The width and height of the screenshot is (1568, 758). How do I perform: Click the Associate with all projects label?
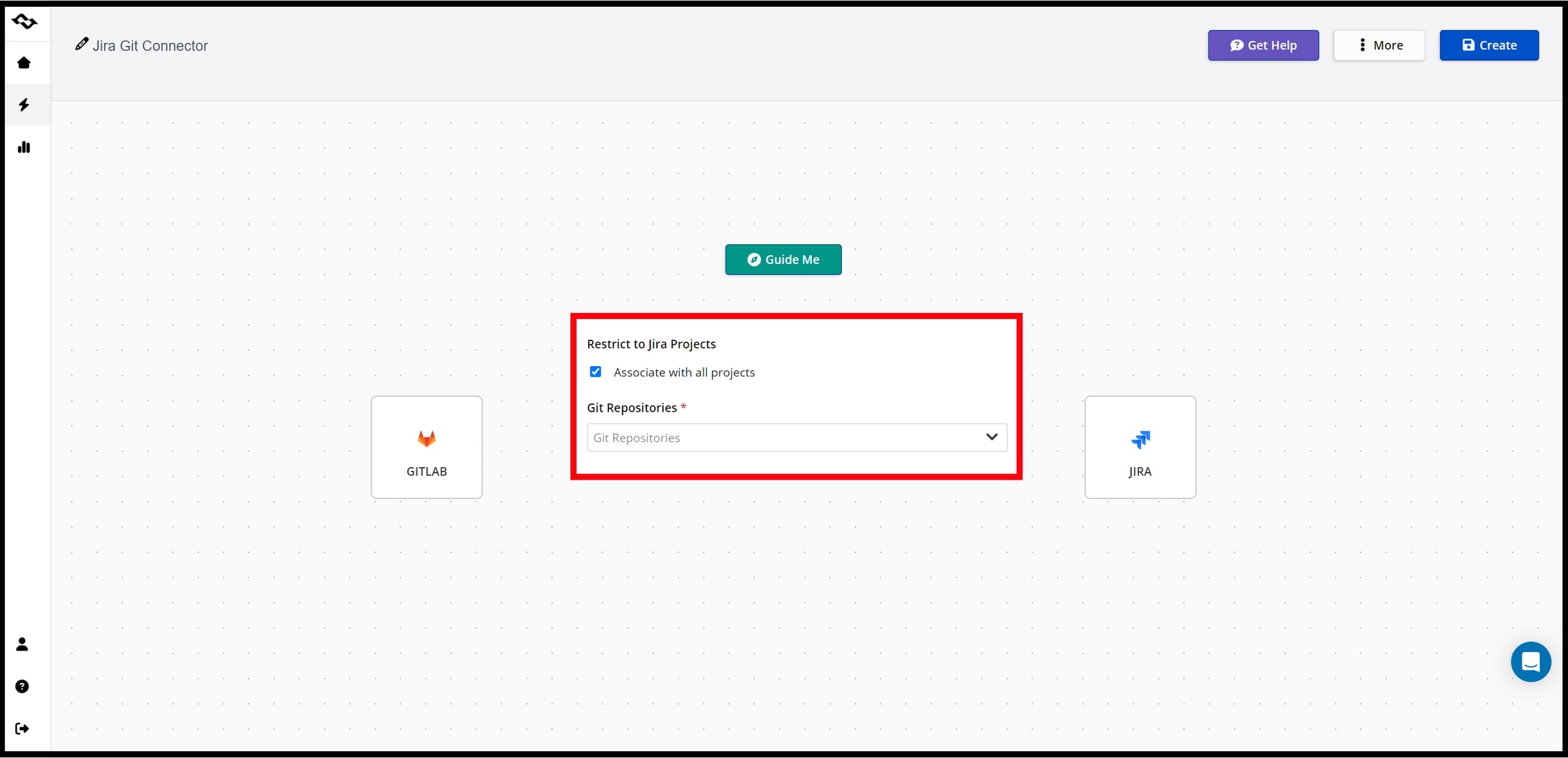tap(684, 372)
